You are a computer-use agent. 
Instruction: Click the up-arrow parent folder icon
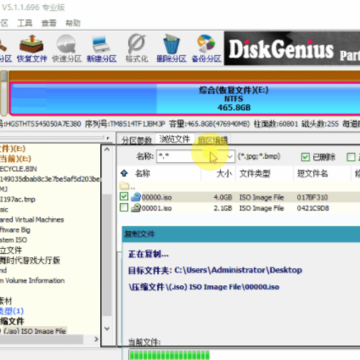tap(124, 173)
